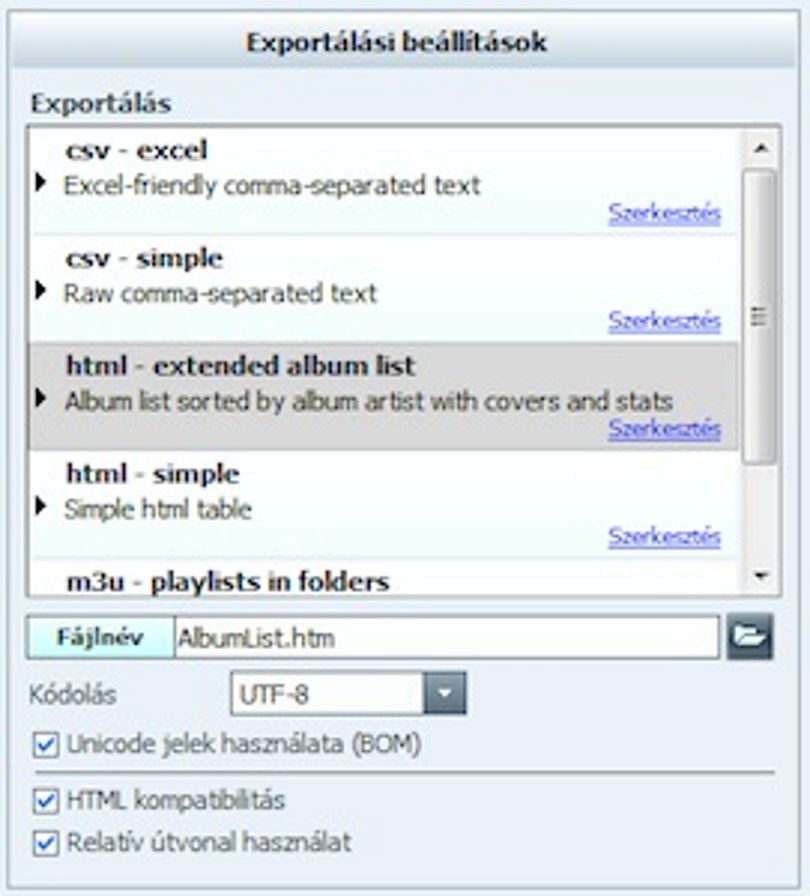The image size is (810, 896).
Task: Click the scrollbar down arrow
Action: click(760, 575)
